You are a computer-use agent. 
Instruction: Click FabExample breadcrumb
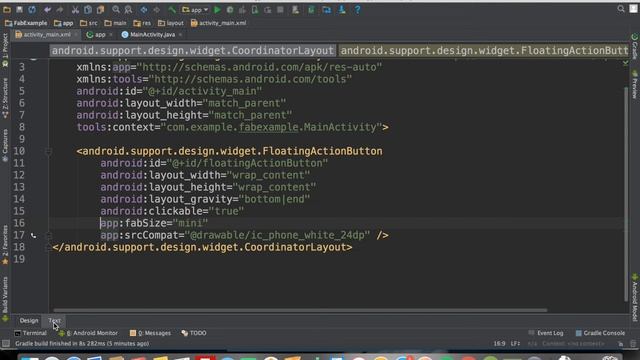pyautogui.click(x=26, y=23)
